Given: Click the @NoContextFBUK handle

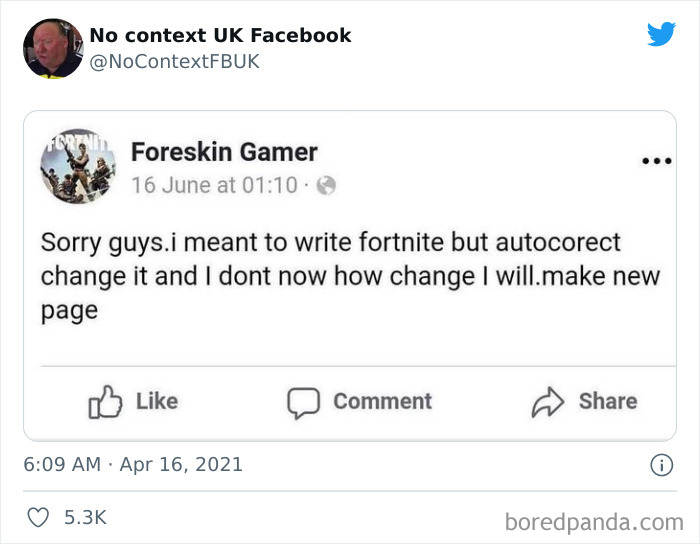Looking at the screenshot, I should tap(174, 61).
